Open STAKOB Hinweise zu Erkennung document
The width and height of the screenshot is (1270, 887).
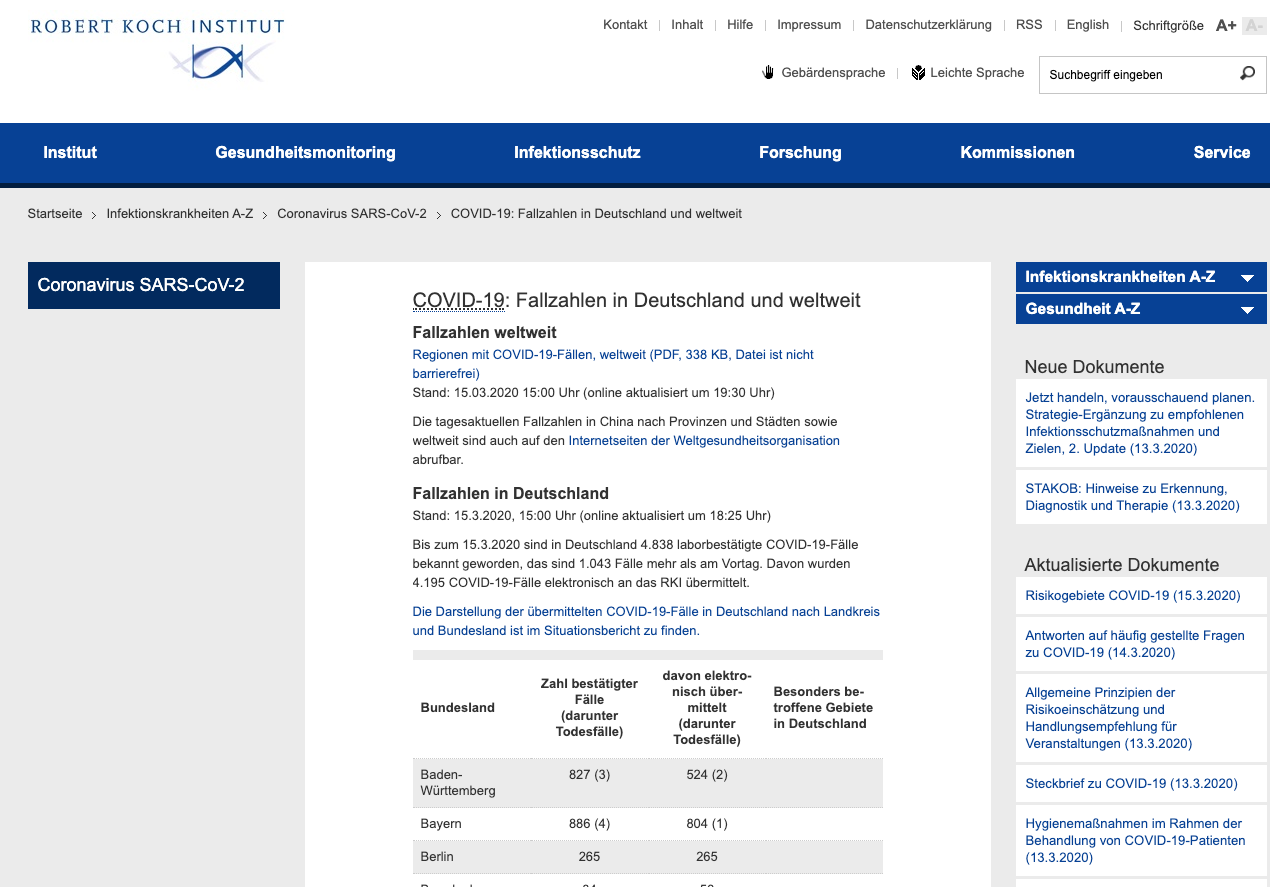1132,497
